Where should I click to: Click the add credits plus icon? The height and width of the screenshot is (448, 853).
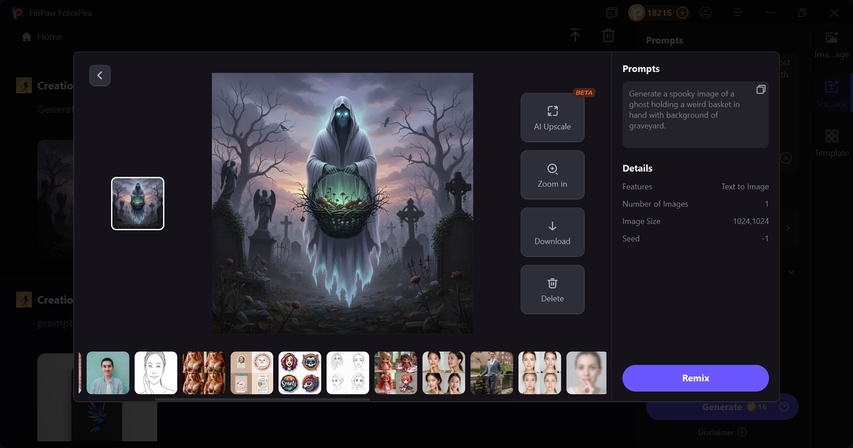tap(682, 13)
